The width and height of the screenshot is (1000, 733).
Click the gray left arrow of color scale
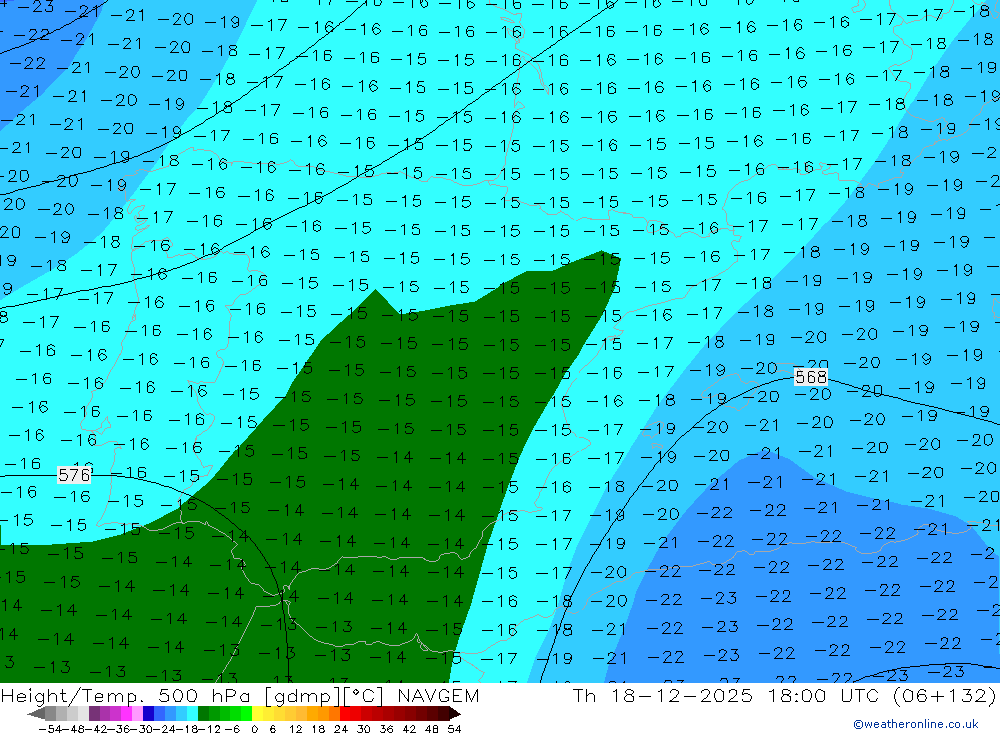(x=36, y=714)
